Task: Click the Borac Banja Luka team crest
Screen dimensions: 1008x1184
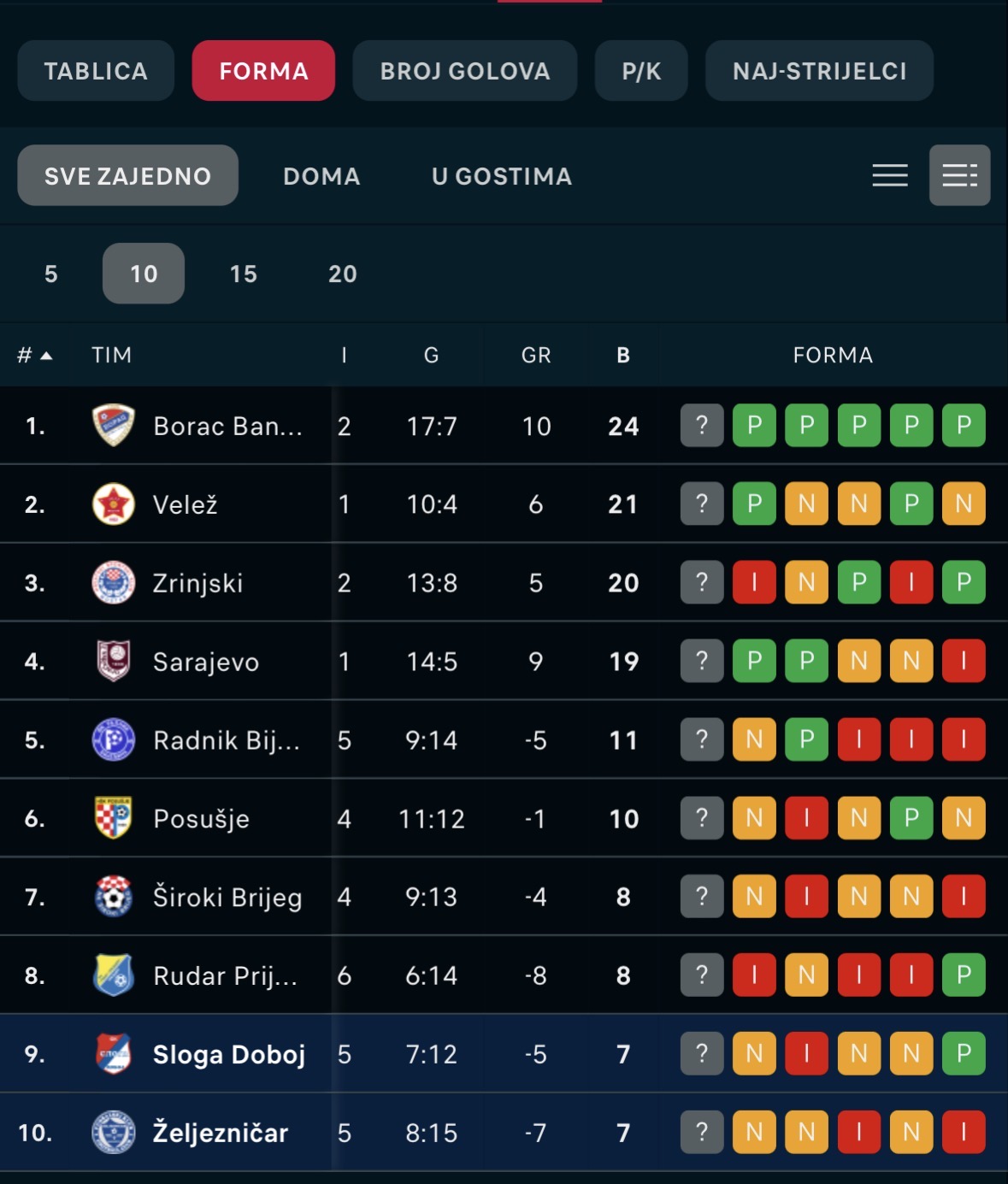Action: coord(114,426)
